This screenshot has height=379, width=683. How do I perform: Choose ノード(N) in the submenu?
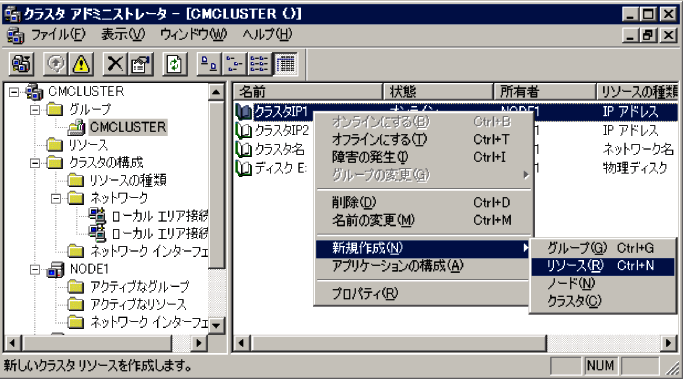602,283
